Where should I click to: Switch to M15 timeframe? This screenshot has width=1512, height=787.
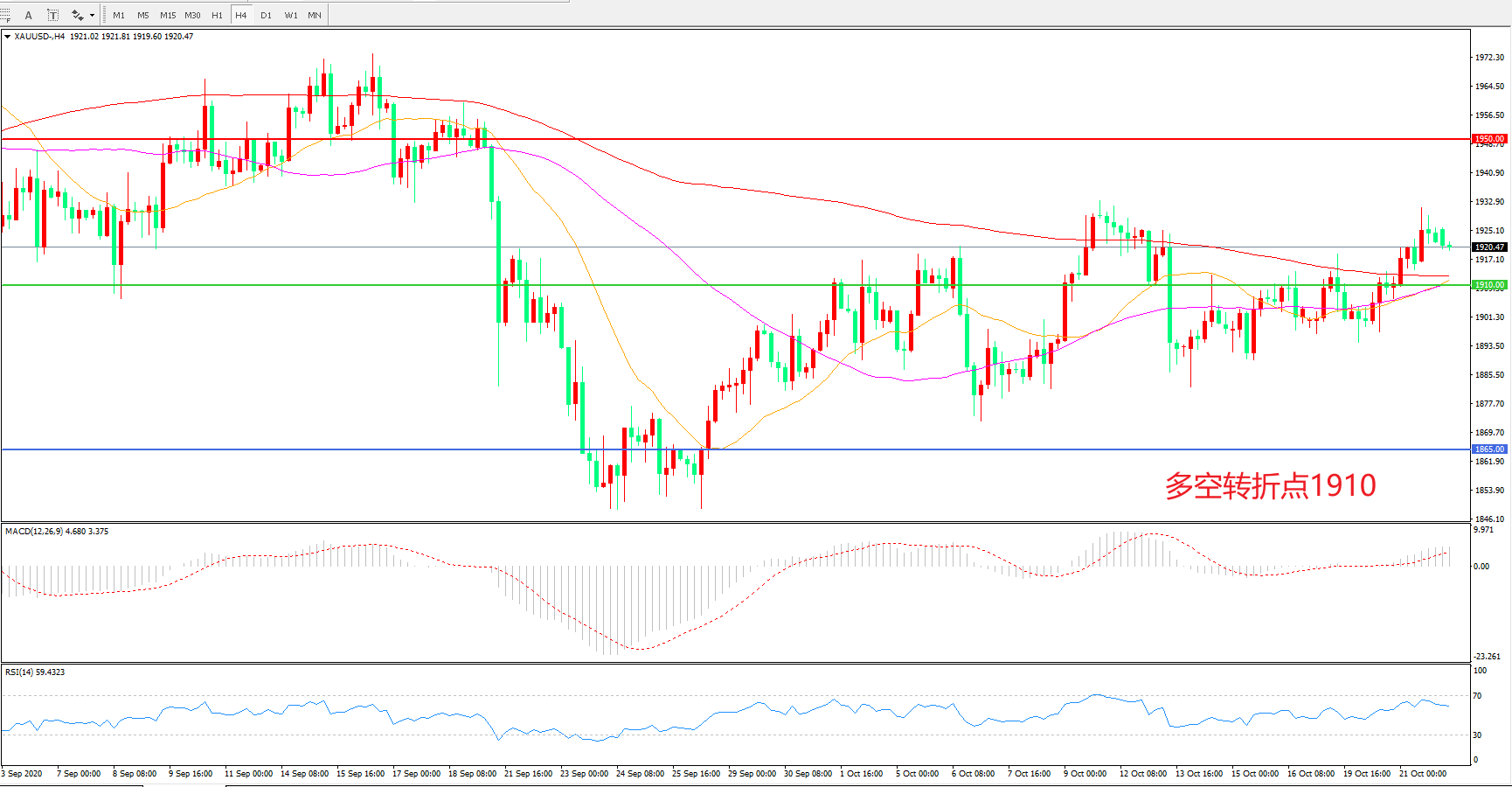(168, 15)
